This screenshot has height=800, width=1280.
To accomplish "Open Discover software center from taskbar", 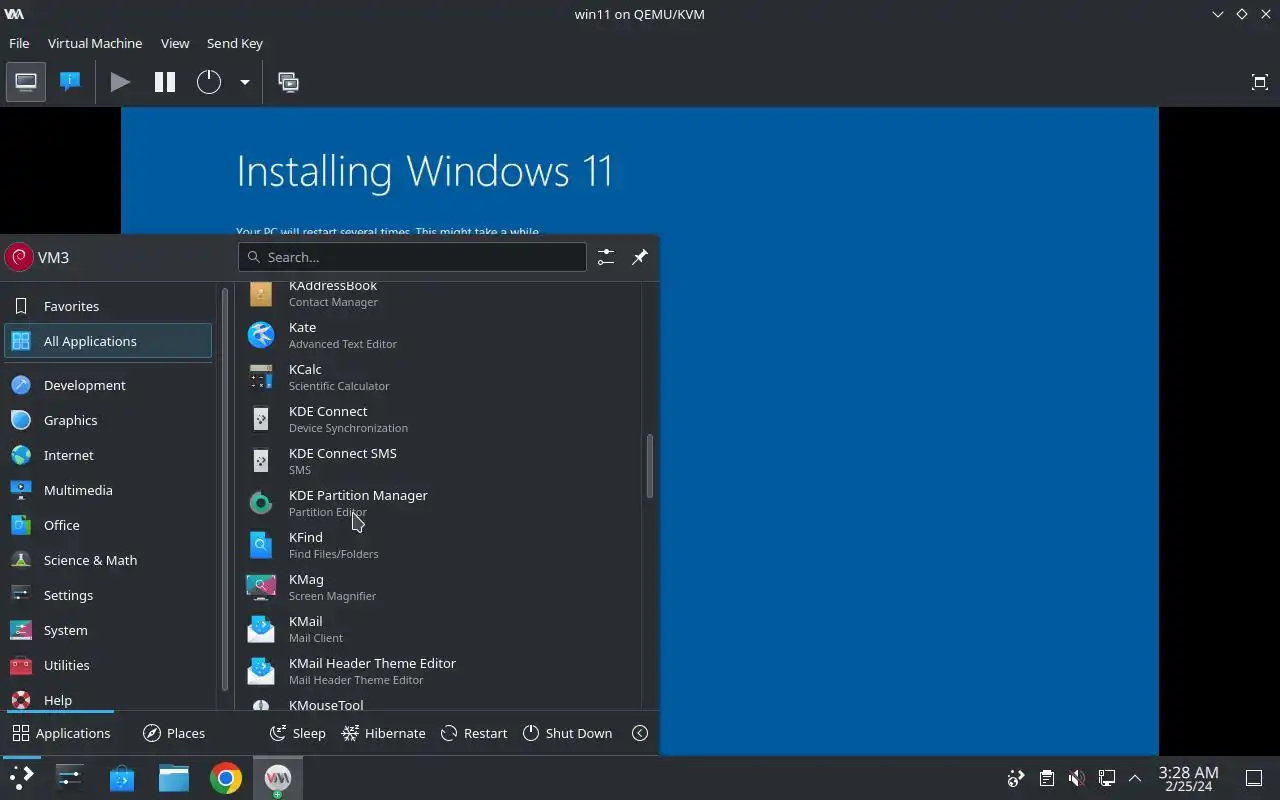I will pos(122,778).
